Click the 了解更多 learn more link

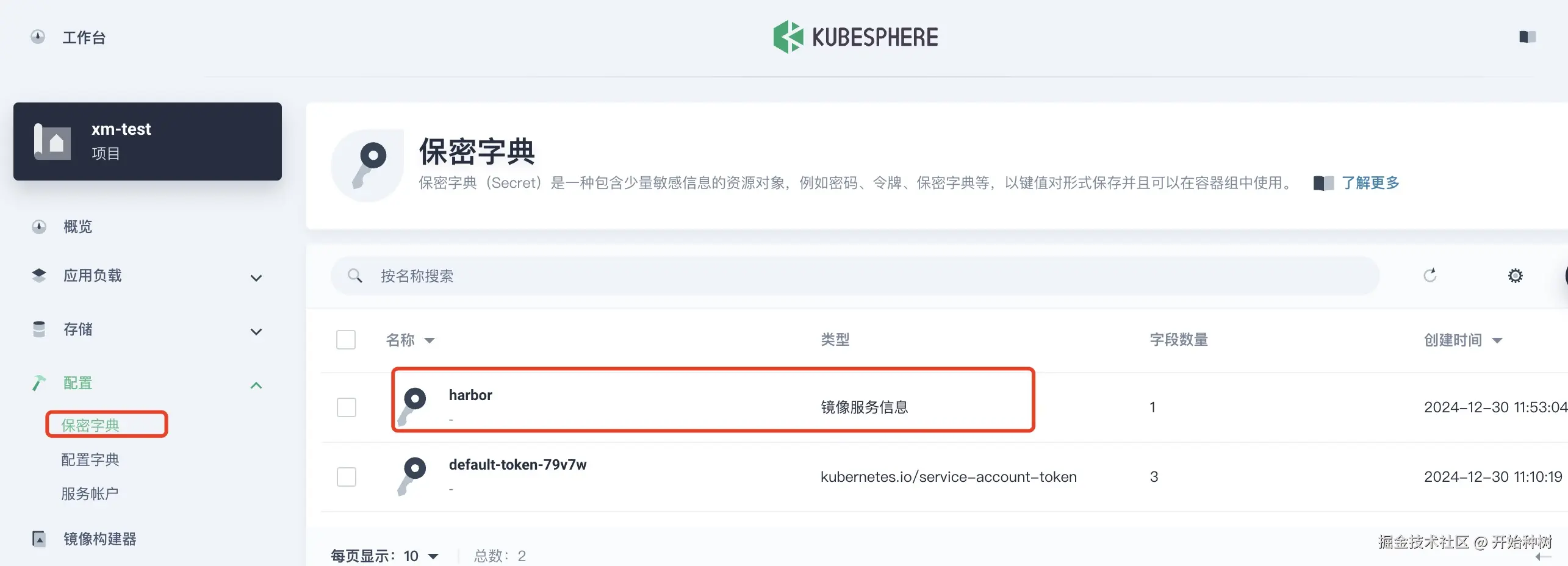[1370, 183]
